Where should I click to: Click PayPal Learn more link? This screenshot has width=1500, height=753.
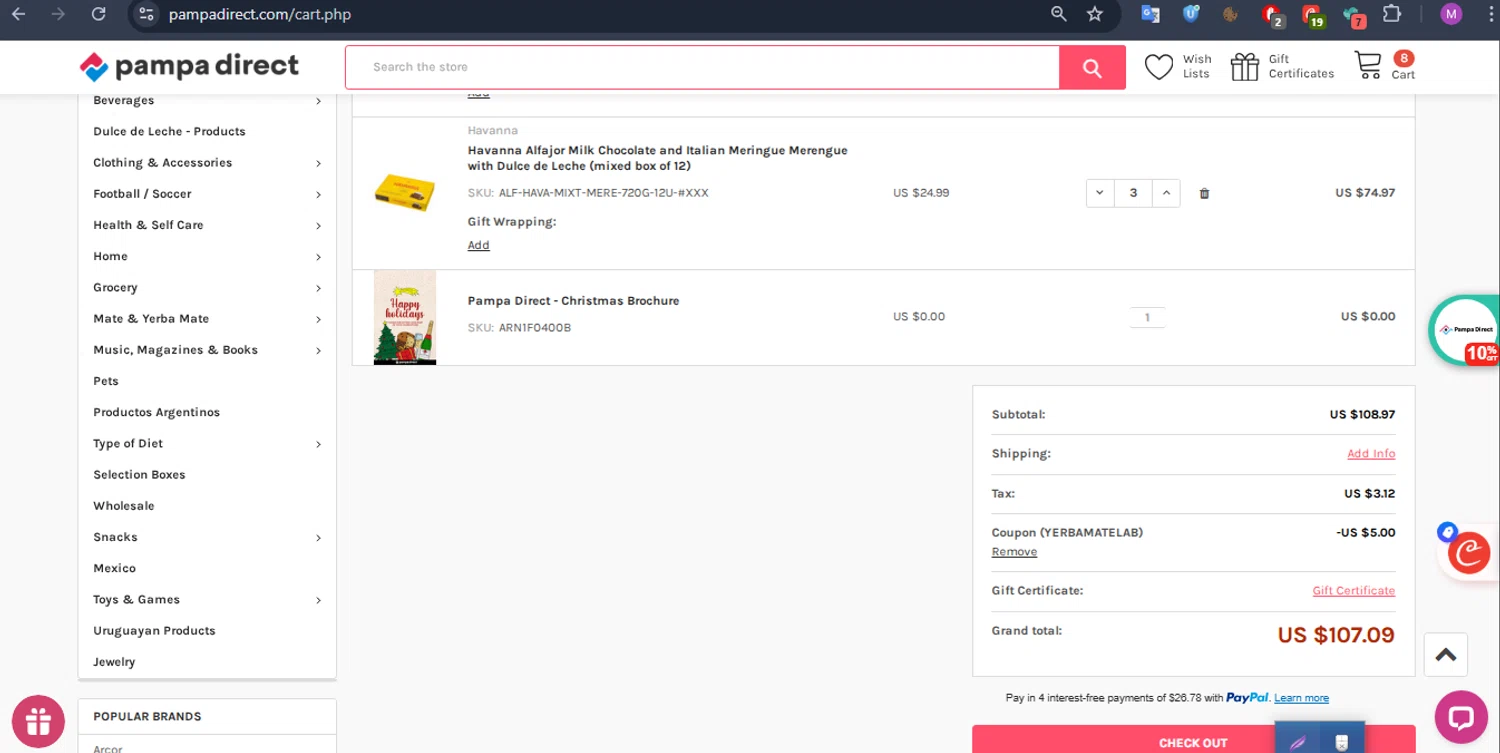[1301, 698]
